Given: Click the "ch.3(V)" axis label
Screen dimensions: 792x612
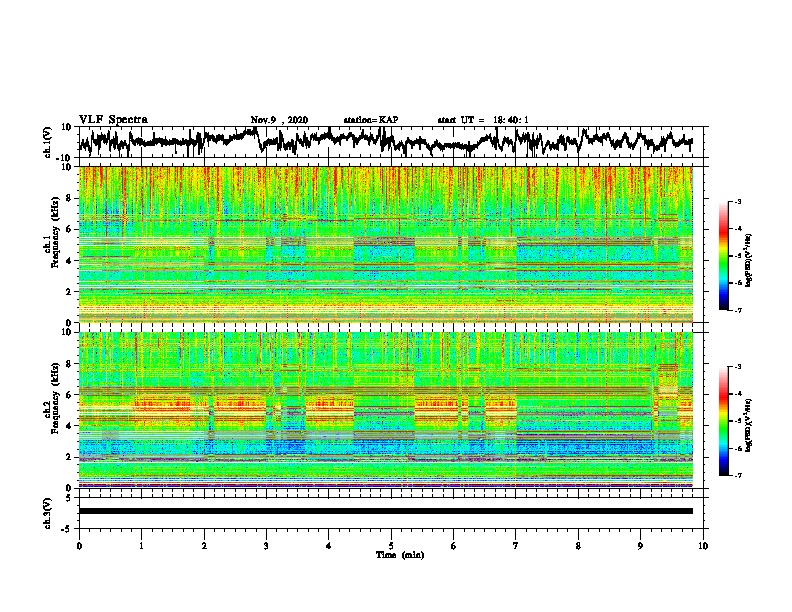Looking at the screenshot, I should [48, 513].
